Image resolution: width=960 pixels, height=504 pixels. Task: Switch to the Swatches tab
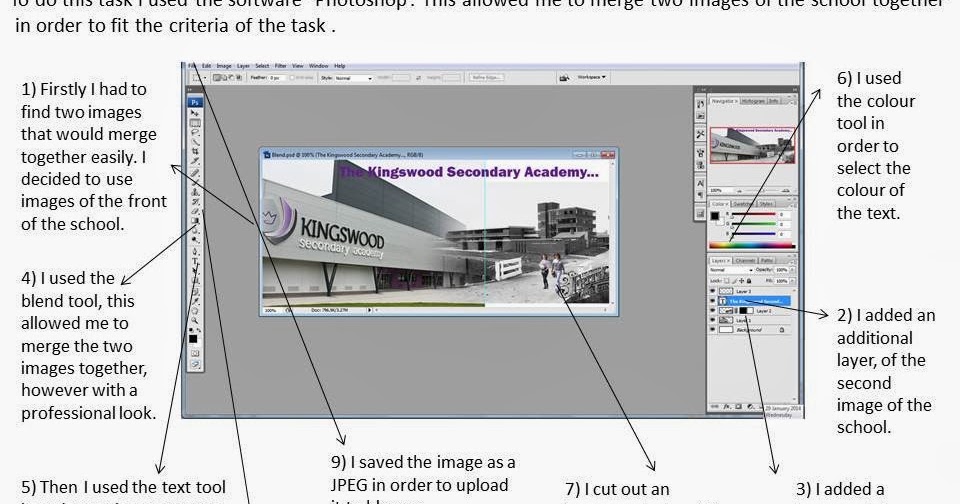click(742, 204)
